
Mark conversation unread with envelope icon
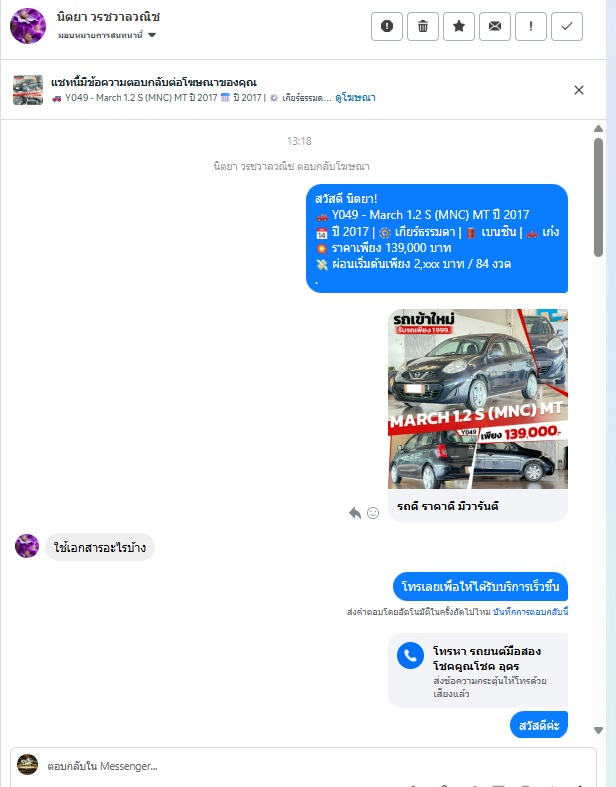(x=495, y=26)
